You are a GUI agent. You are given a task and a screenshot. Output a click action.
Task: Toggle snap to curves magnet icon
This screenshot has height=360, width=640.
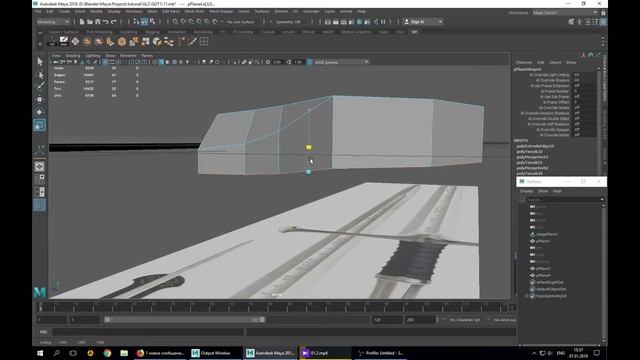tap(183, 22)
